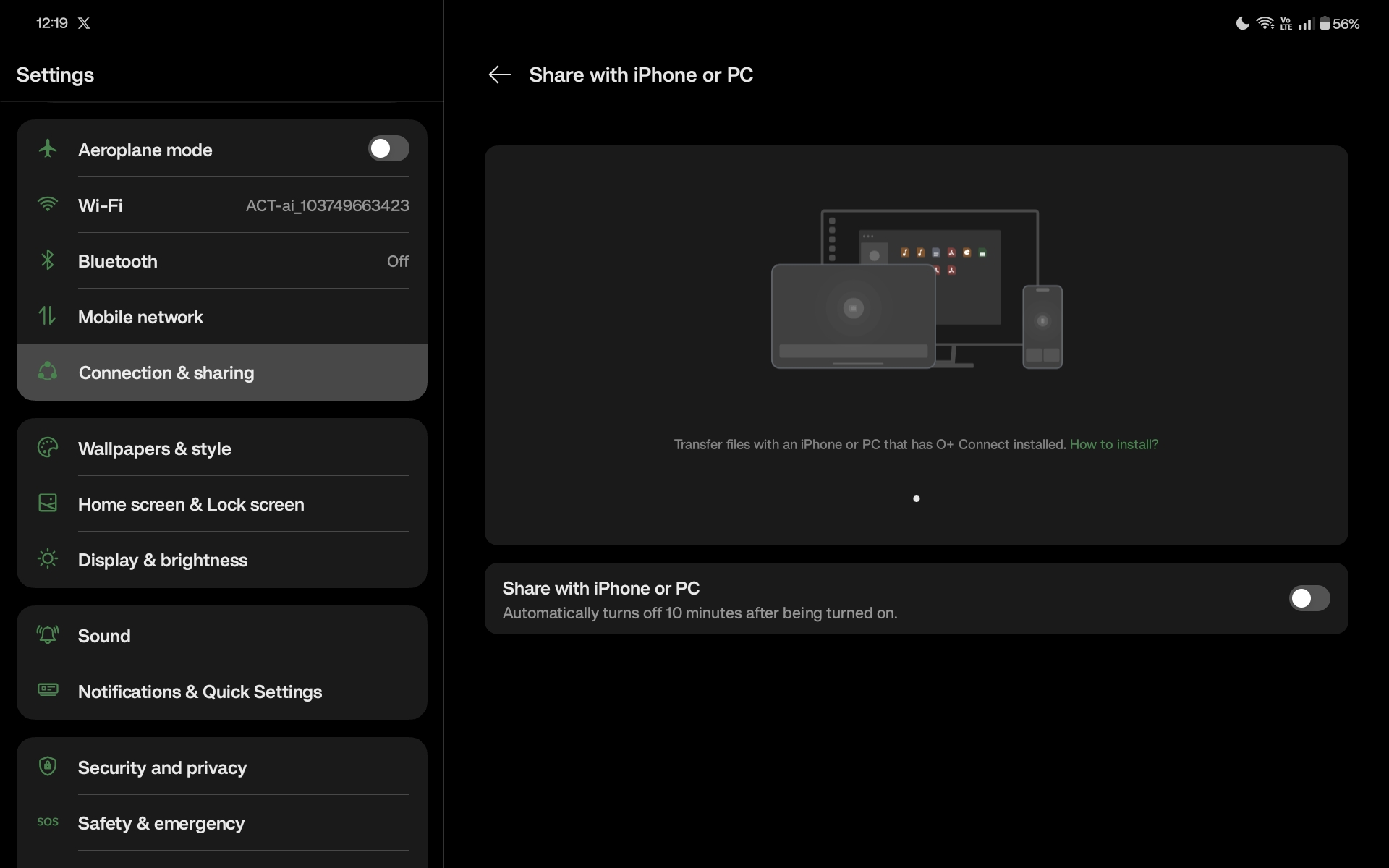Screen dimensions: 1389x868
Task: Toggle Aeroplane mode switch
Action: tap(388, 148)
